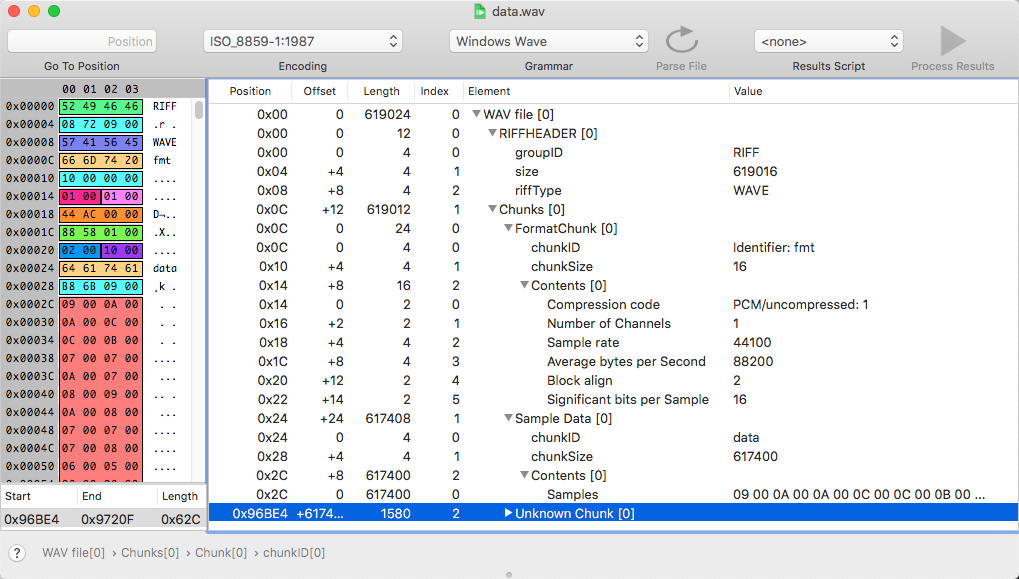Click the Go To Position input field

tap(82, 41)
